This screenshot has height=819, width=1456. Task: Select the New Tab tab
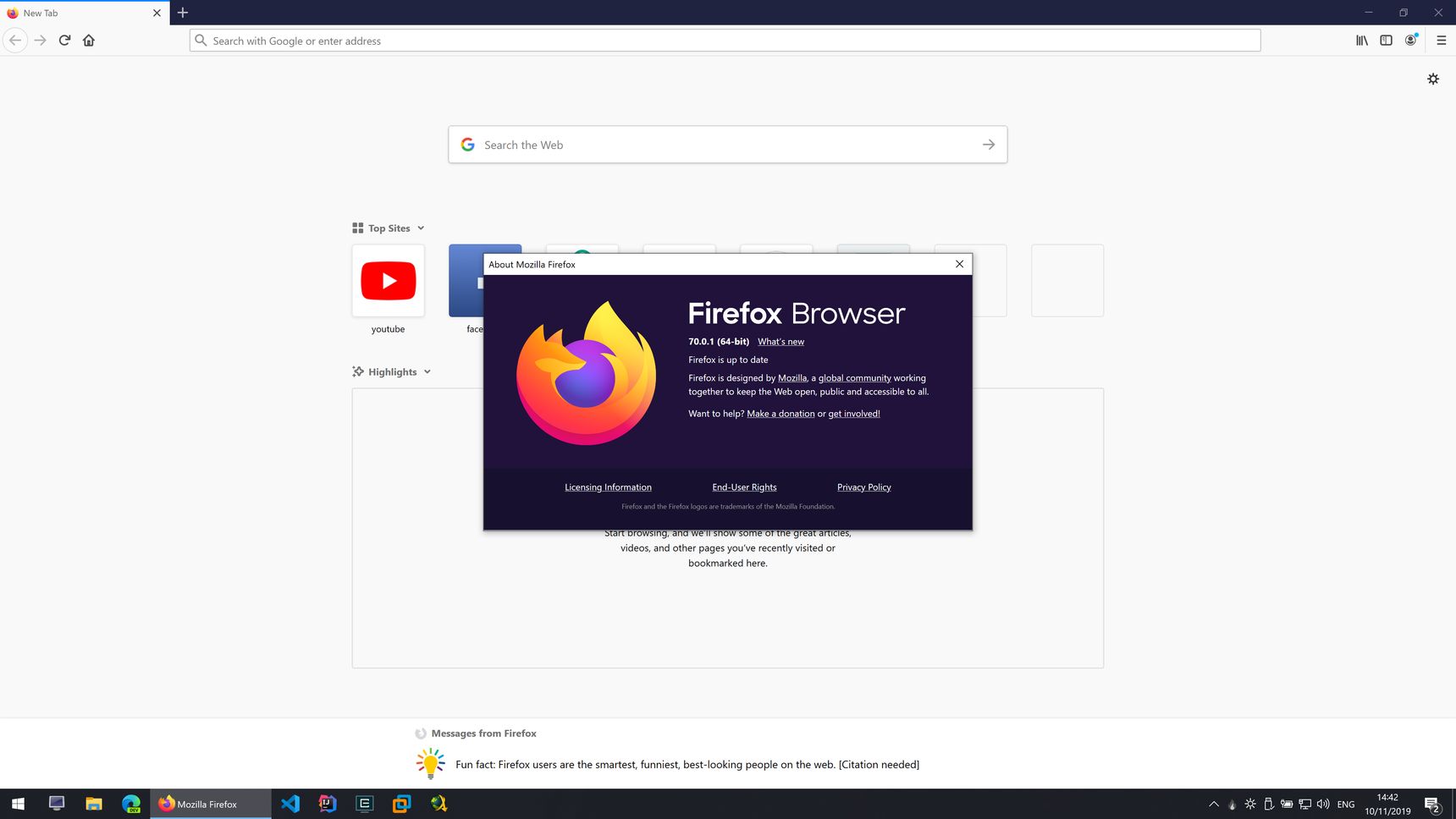pyautogui.click(x=85, y=13)
